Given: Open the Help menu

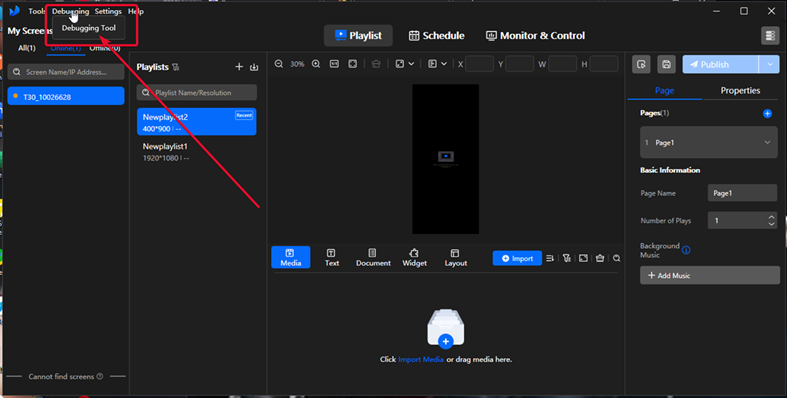Looking at the screenshot, I should tap(136, 11).
